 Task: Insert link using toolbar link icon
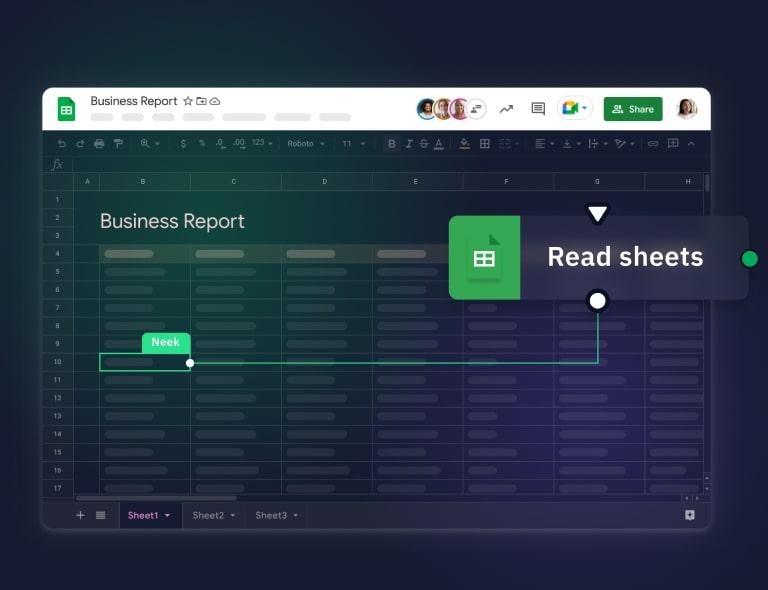[x=653, y=144]
